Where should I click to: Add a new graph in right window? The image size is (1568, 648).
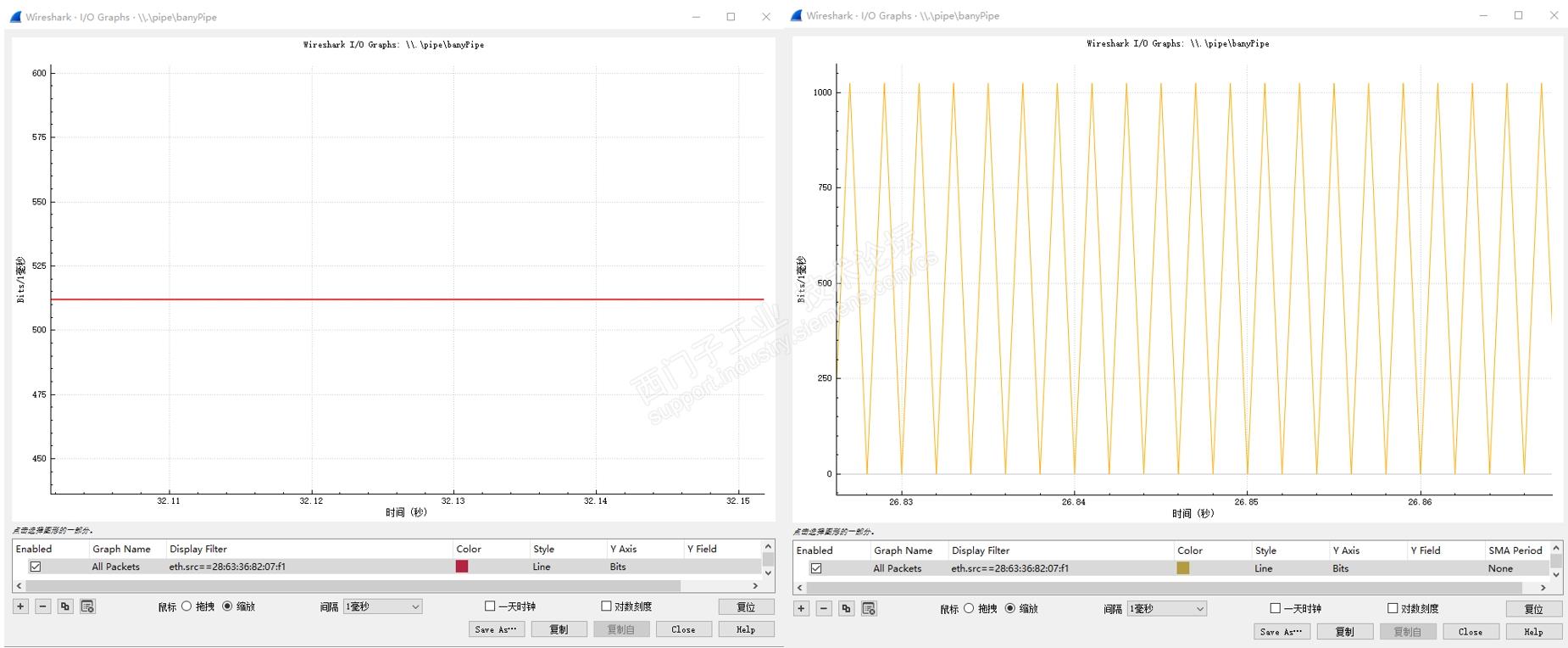pyautogui.click(x=802, y=608)
